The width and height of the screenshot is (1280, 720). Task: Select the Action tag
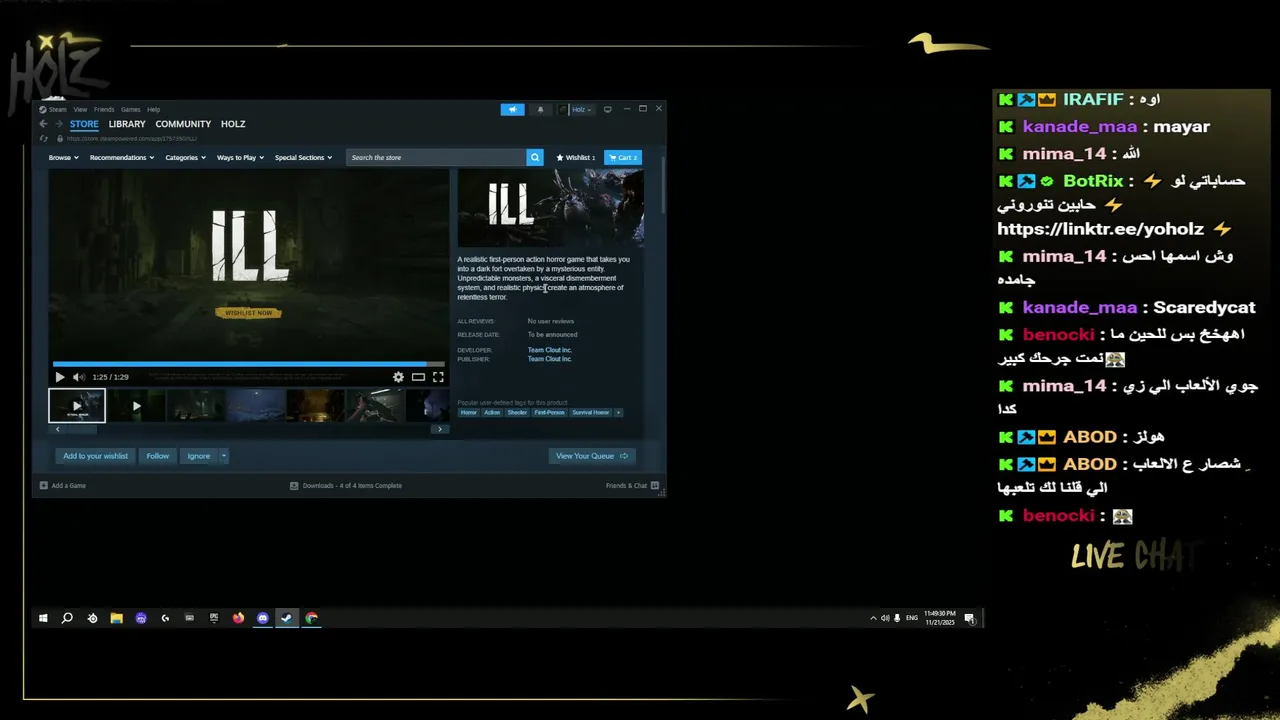coord(492,412)
